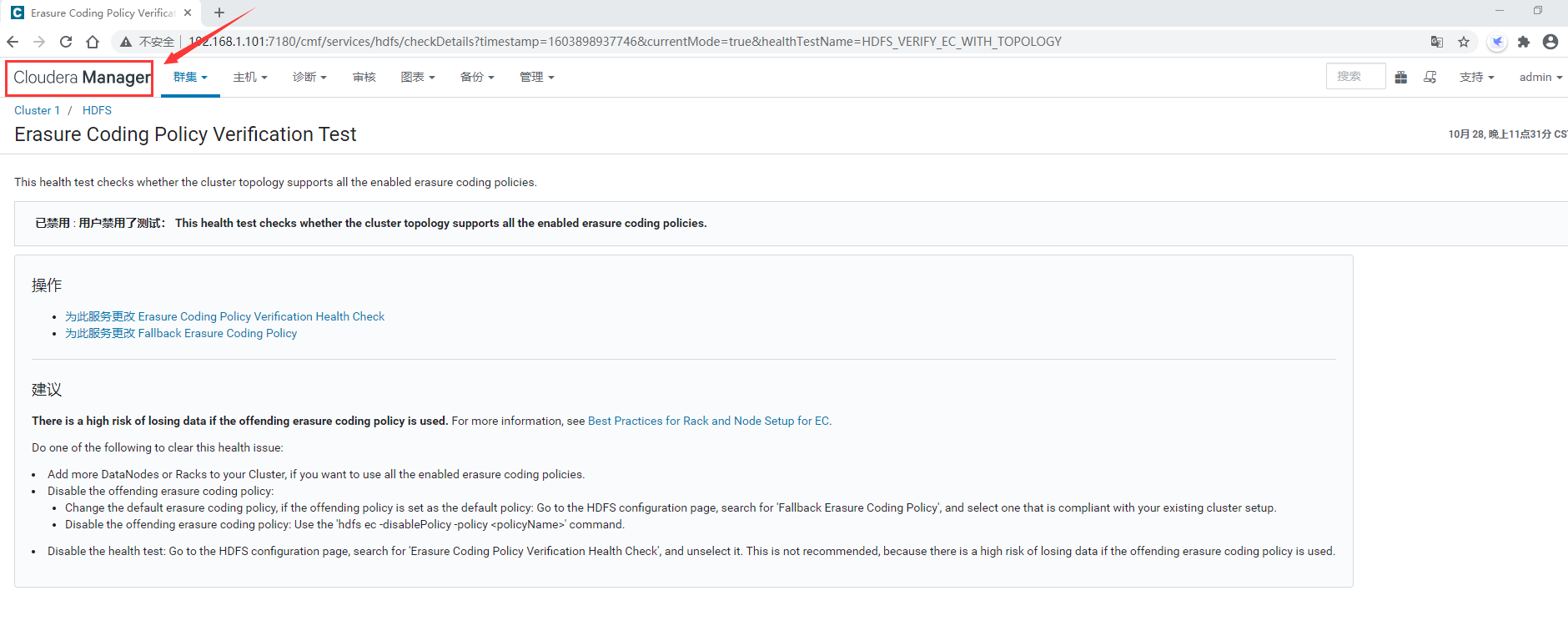The image size is (1568, 626).
Task: Click the 已禁用 status text
Action: (53, 223)
